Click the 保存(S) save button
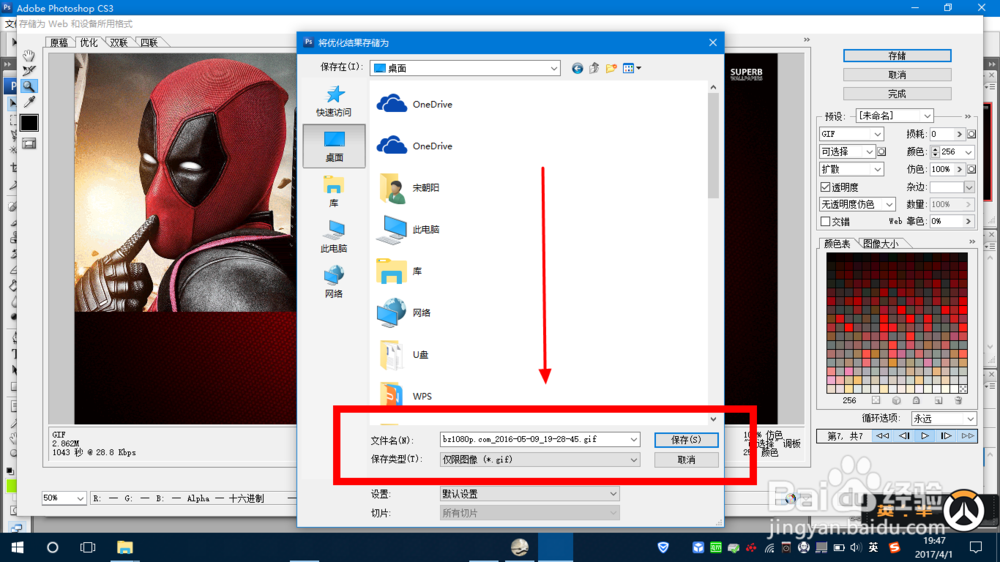 686,440
